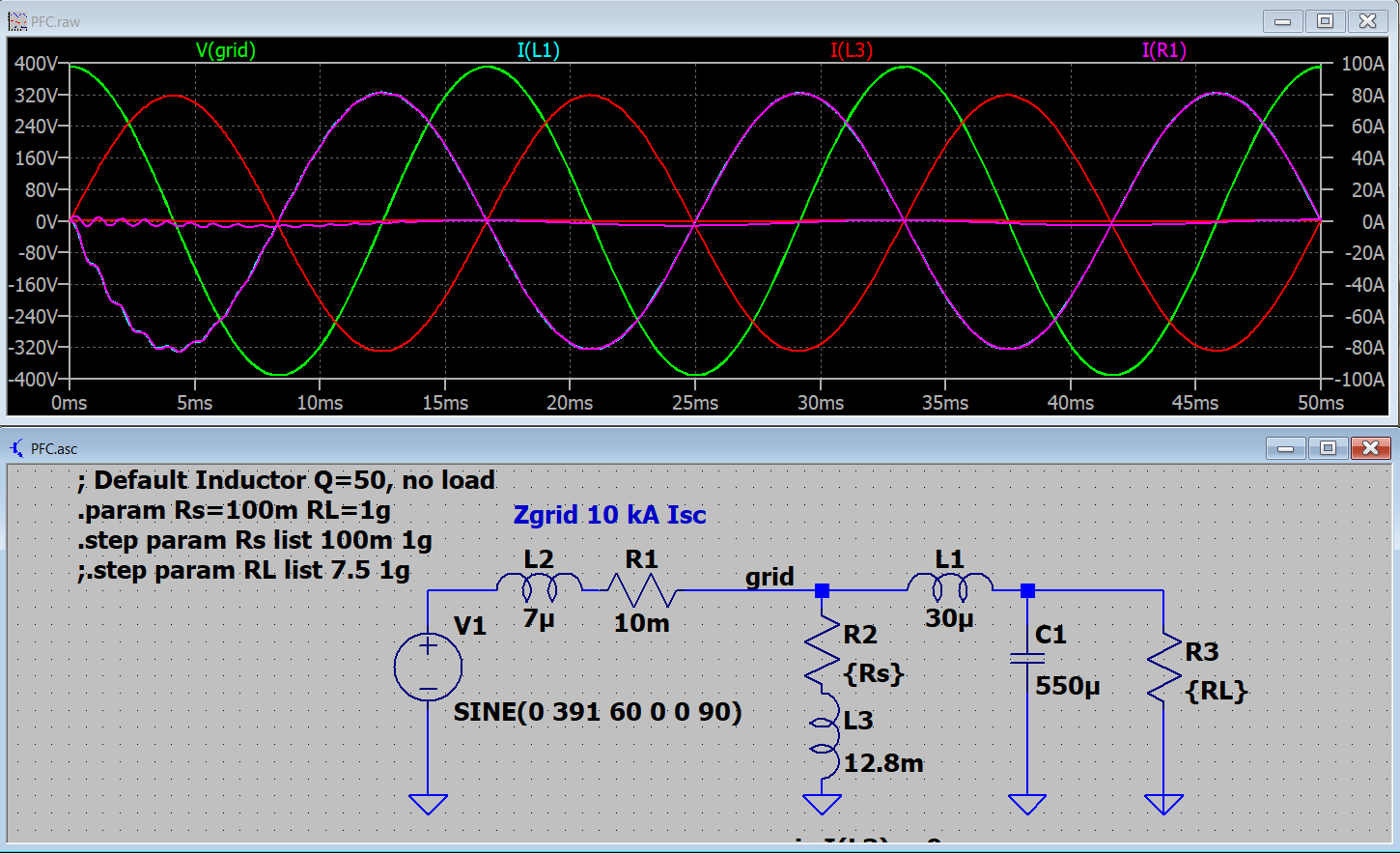Maximize the PFC.raw plot window

pyautogui.click(x=1326, y=21)
